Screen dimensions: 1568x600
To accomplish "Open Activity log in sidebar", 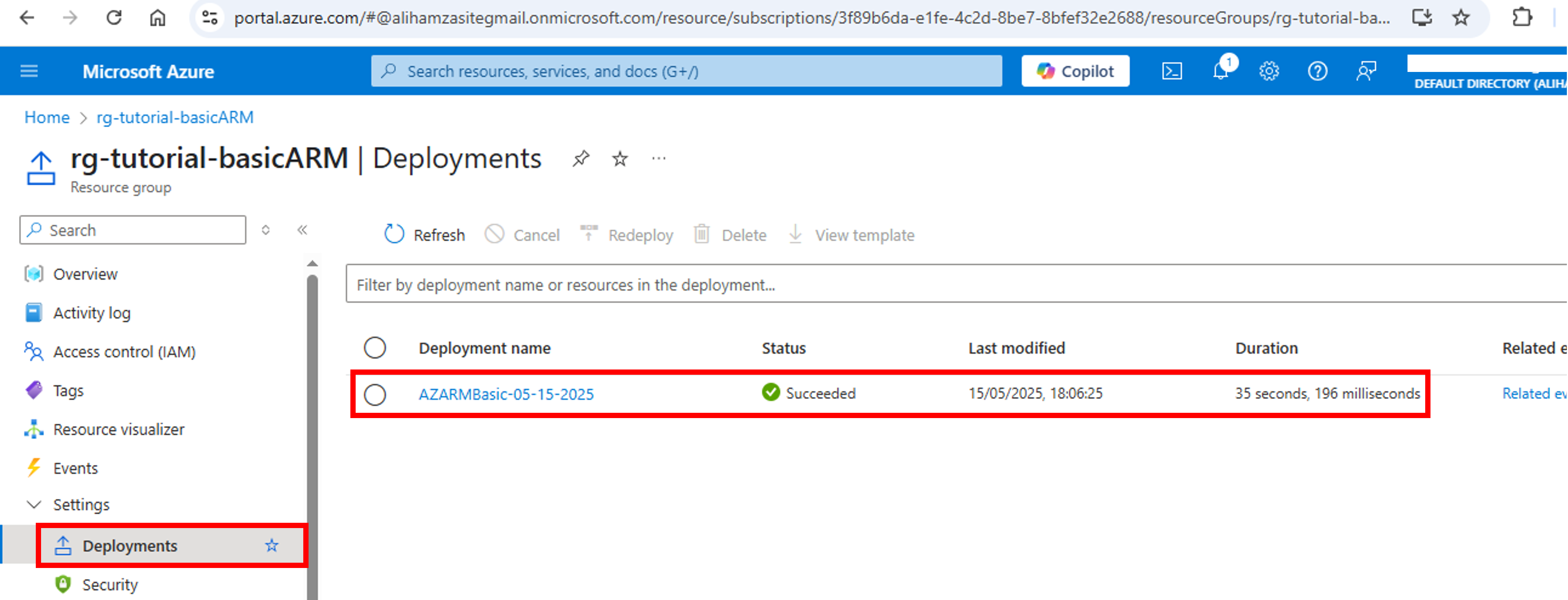I will [x=91, y=313].
